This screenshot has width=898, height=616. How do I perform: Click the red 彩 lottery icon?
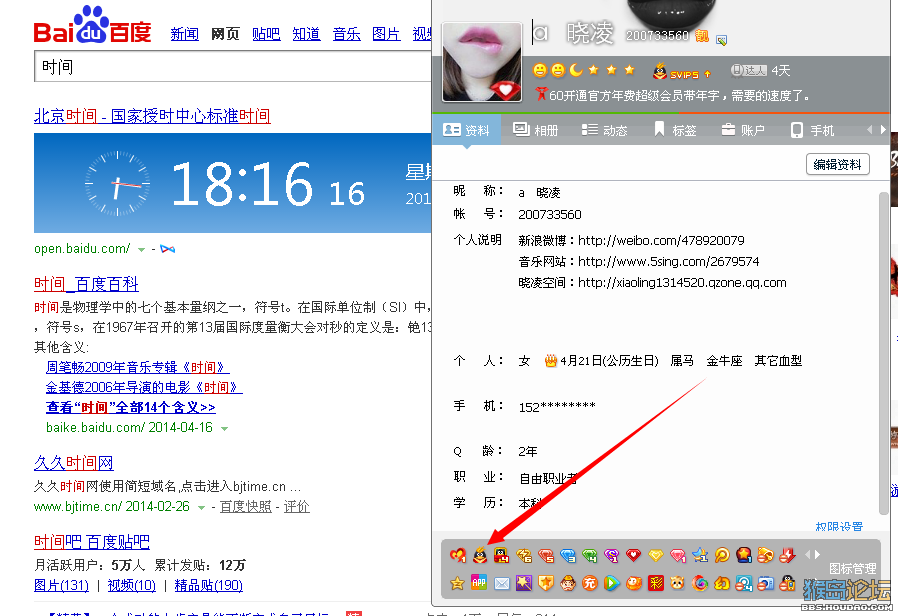[656, 583]
